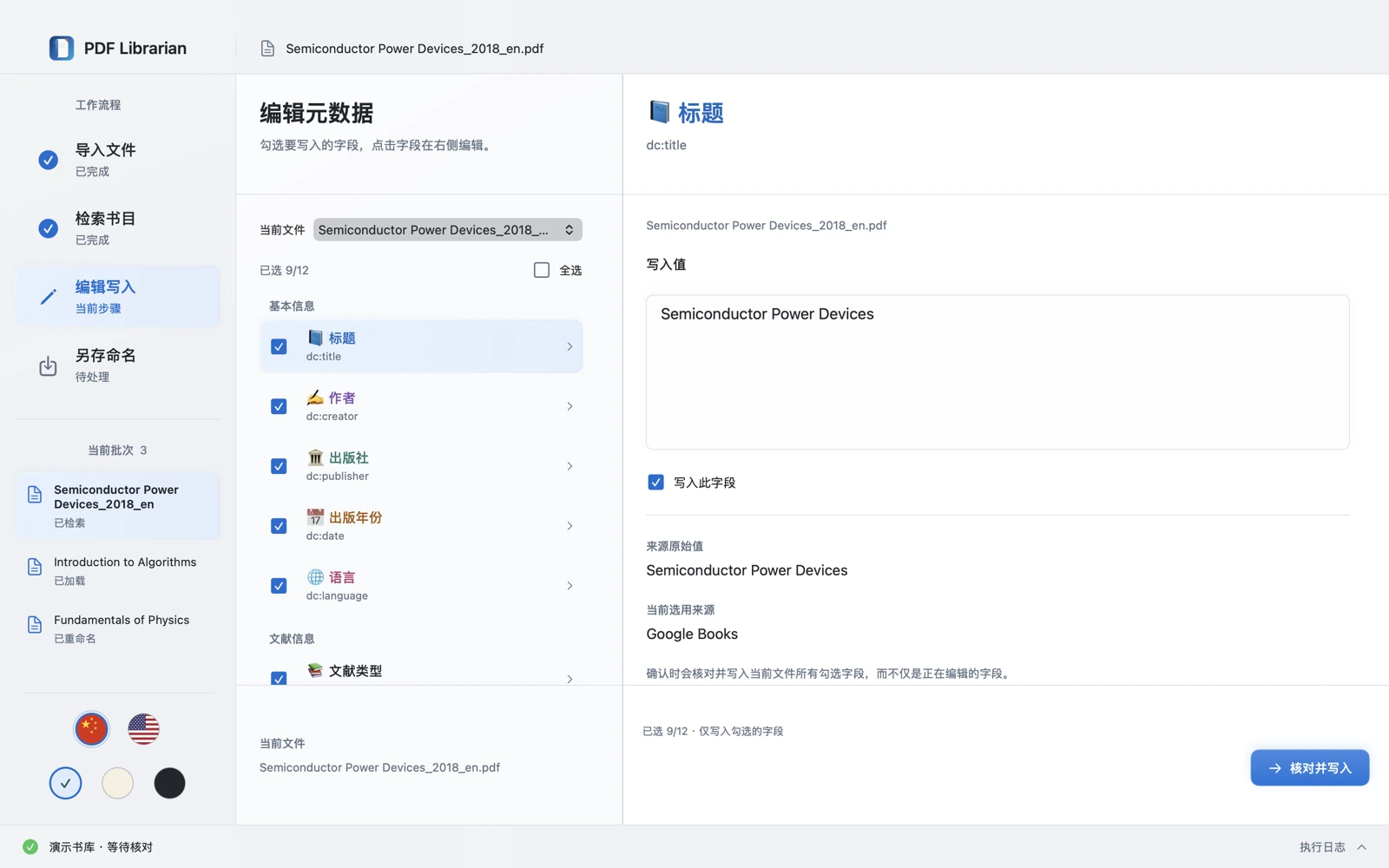Click the books icon for 文献类型

(x=315, y=670)
